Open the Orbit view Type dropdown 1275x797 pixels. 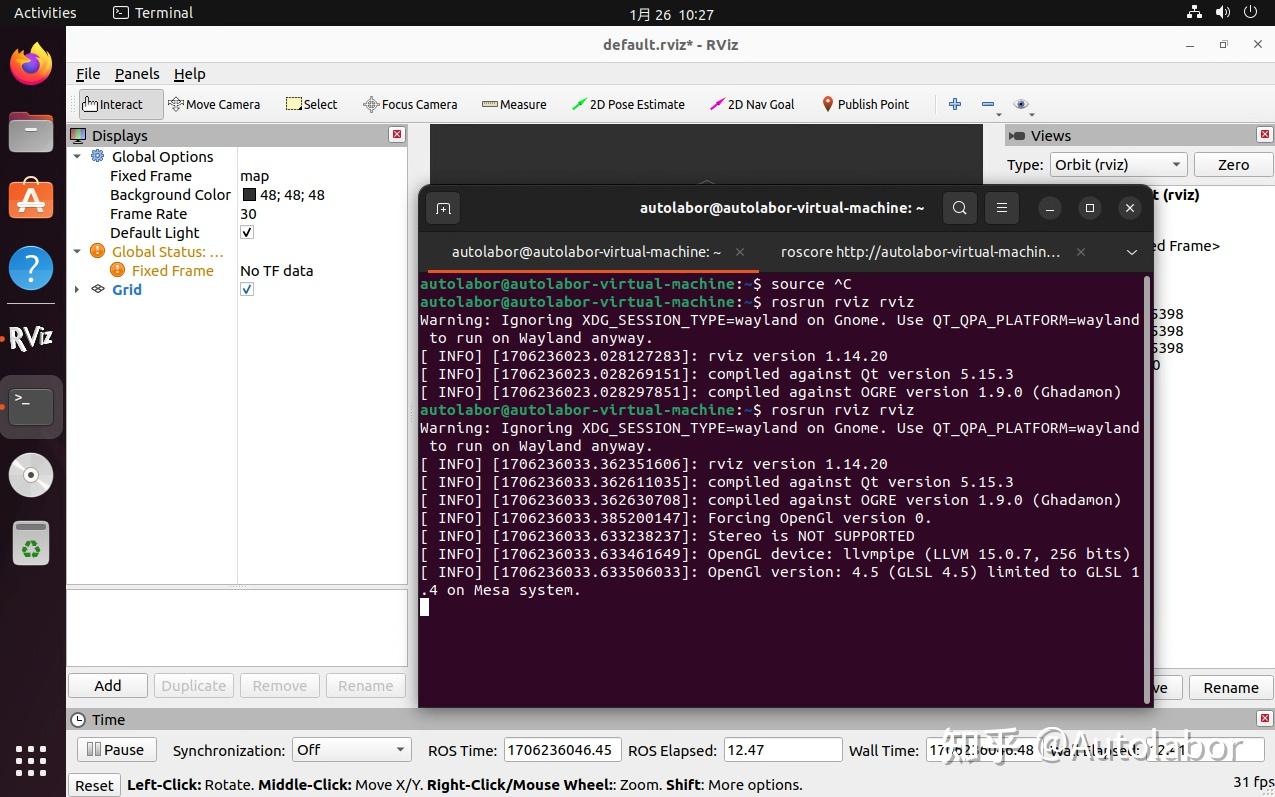[x=1117, y=164]
